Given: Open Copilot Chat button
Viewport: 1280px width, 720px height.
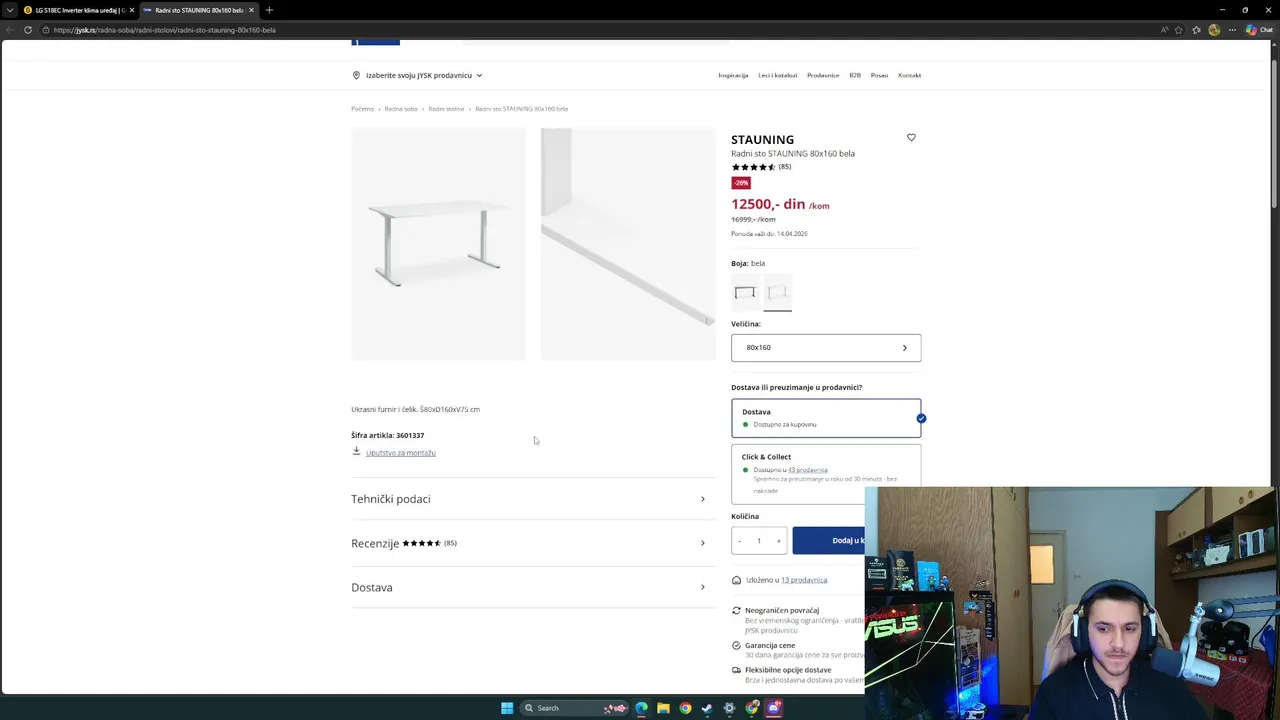Looking at the screenshot, I should [1258, 30].
